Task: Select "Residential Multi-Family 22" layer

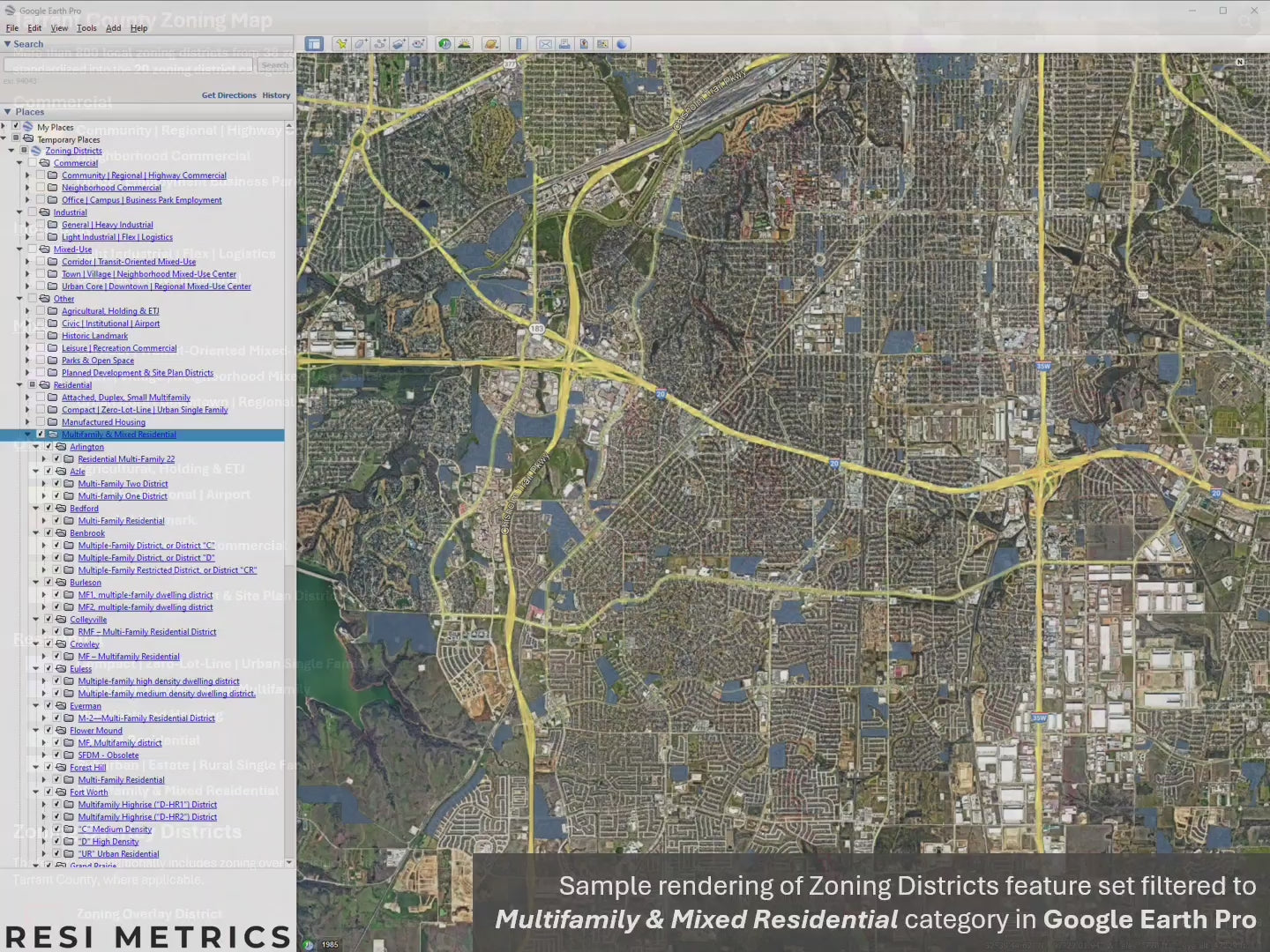Action: pyautogui.click(x=126, y=459)
